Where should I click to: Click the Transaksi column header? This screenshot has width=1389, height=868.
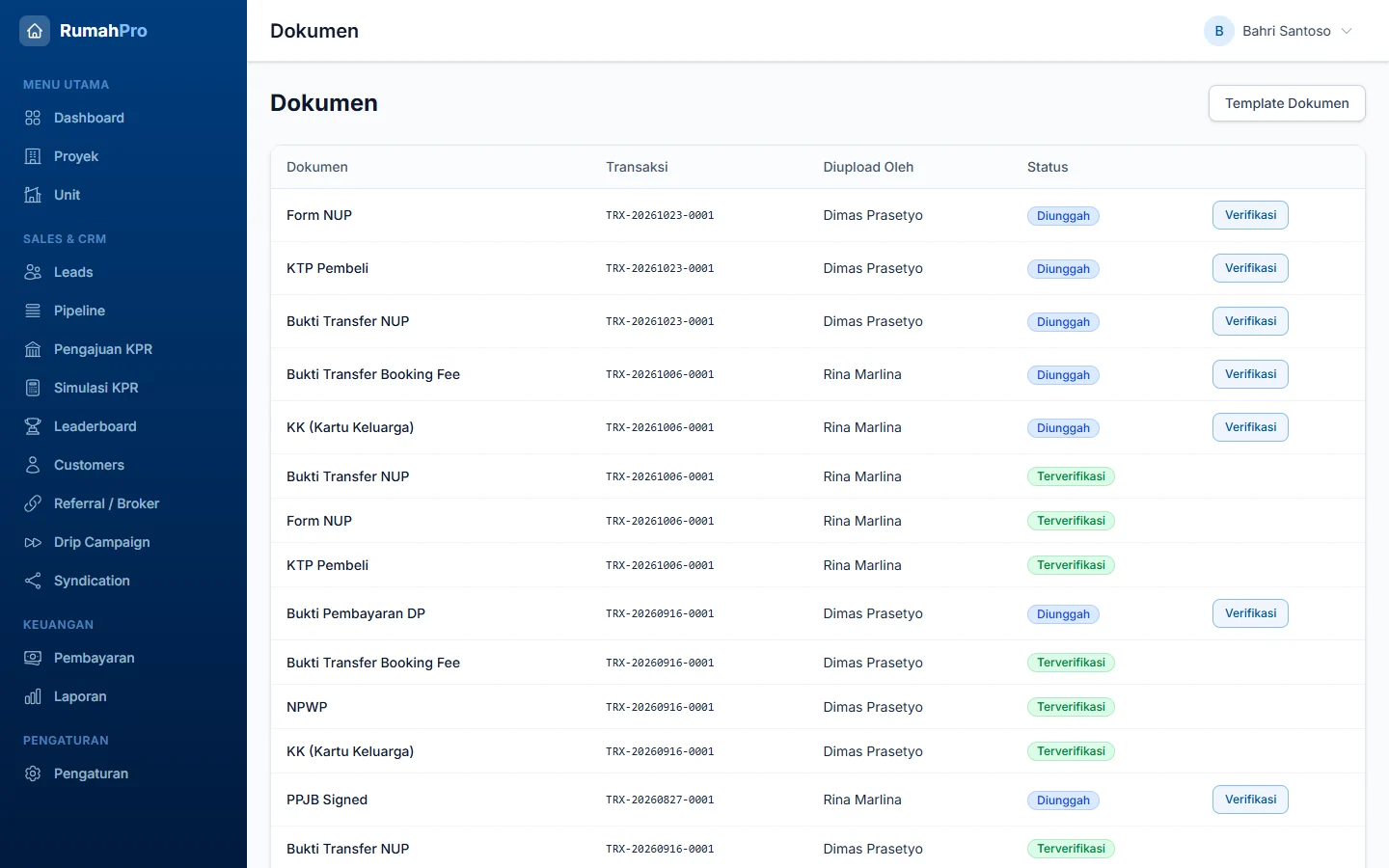click(637, 167)
